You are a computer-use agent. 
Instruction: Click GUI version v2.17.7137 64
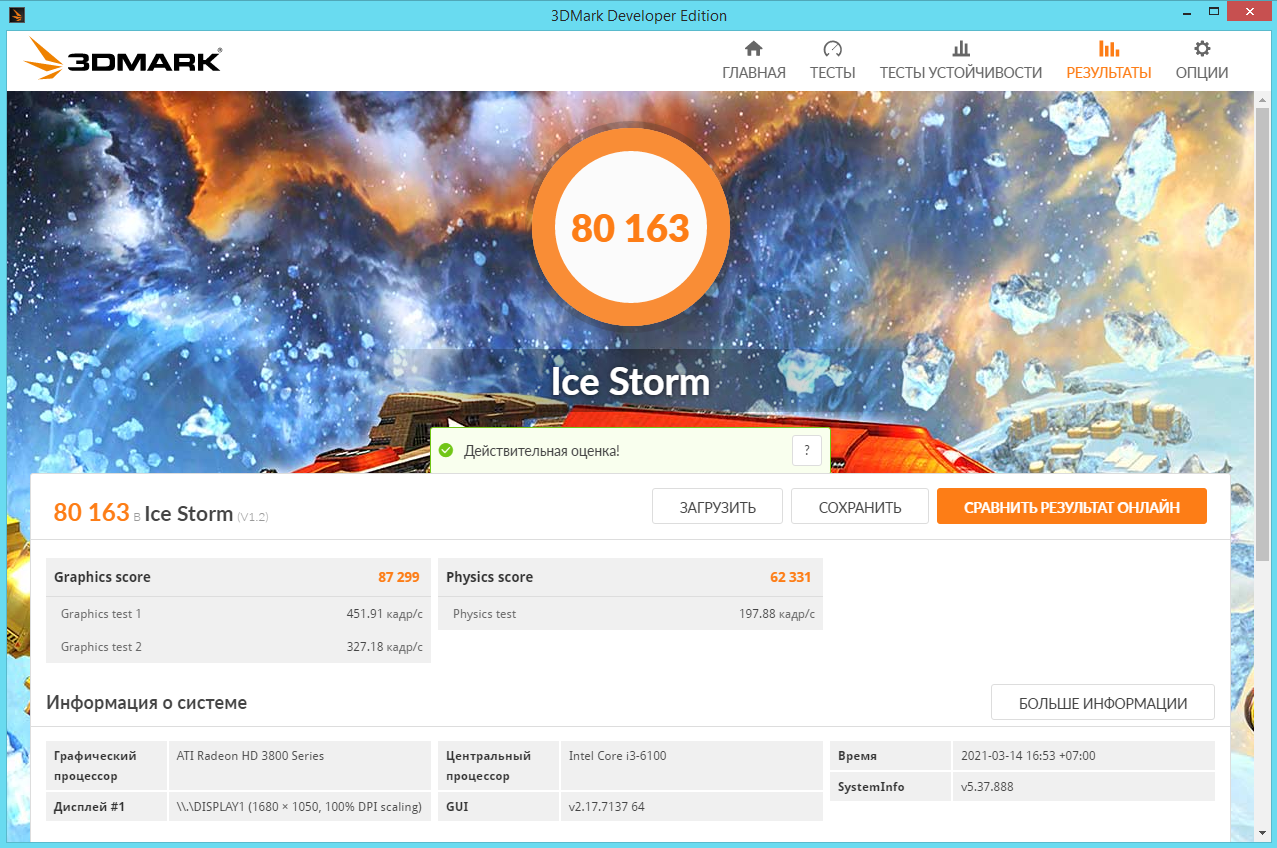[607, 807]
